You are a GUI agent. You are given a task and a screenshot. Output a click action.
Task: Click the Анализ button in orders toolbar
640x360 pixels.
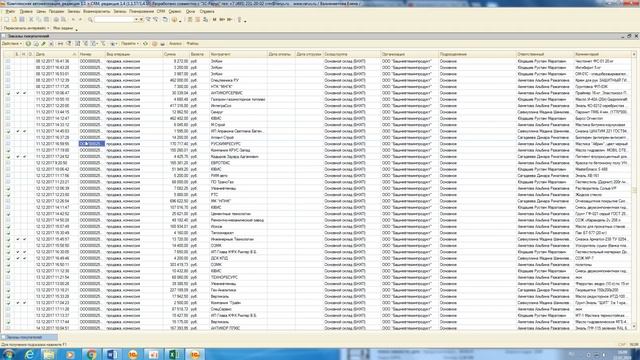[x=175, y=44]
